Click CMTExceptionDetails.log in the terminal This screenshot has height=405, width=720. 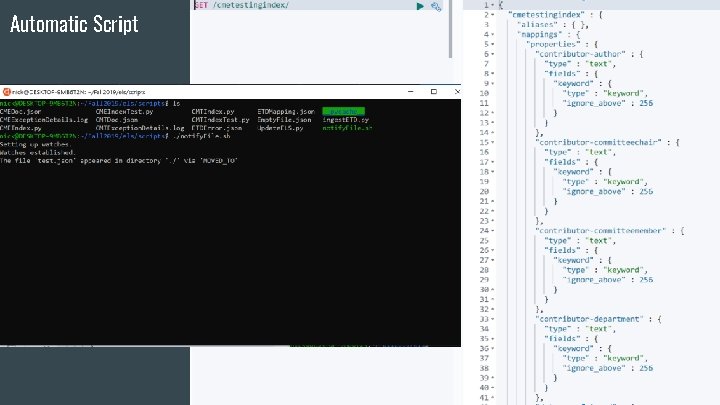tap(140, 128)
